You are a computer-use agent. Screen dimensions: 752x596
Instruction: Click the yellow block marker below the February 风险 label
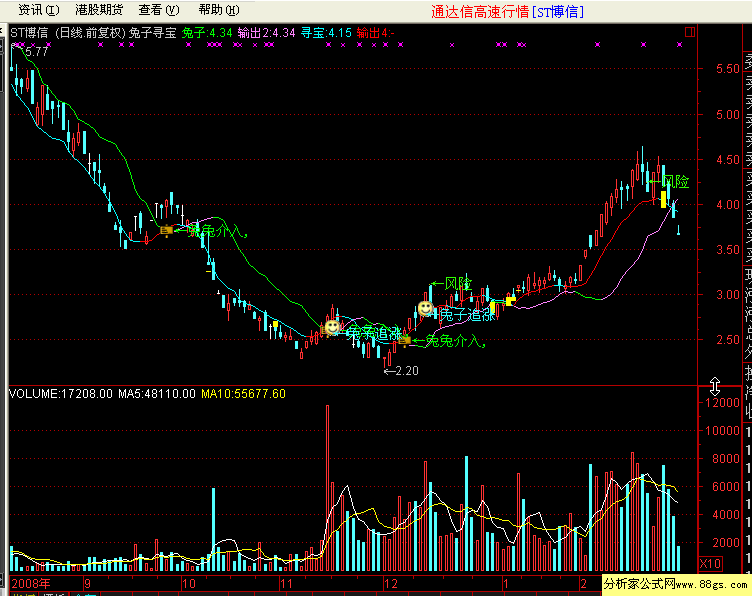(x=663, y=199)
